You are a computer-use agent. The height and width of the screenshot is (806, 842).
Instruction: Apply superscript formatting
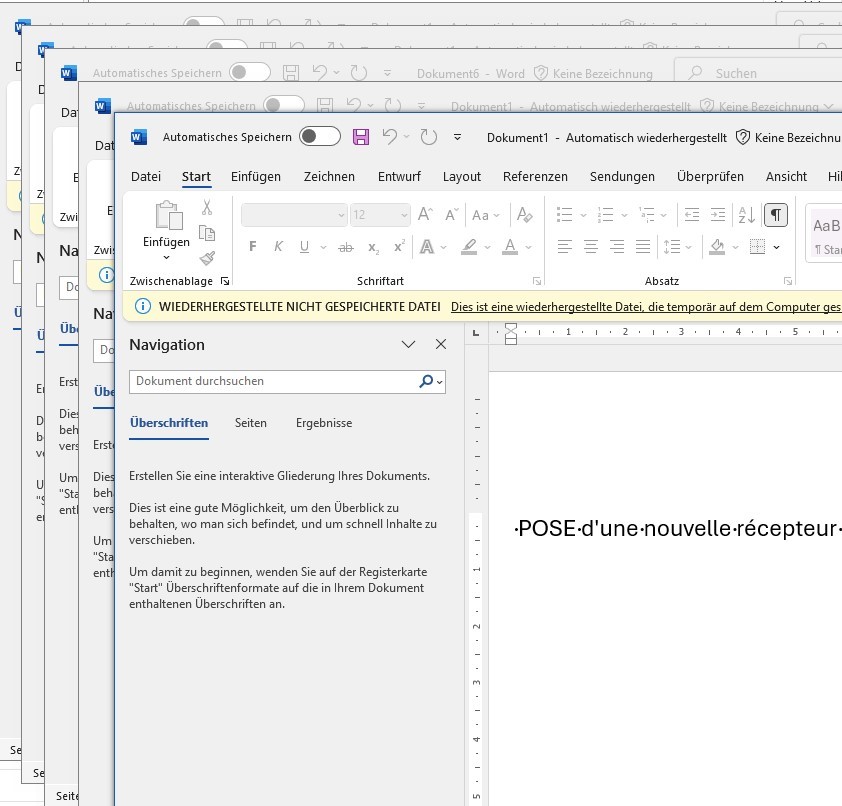[398, 246]
